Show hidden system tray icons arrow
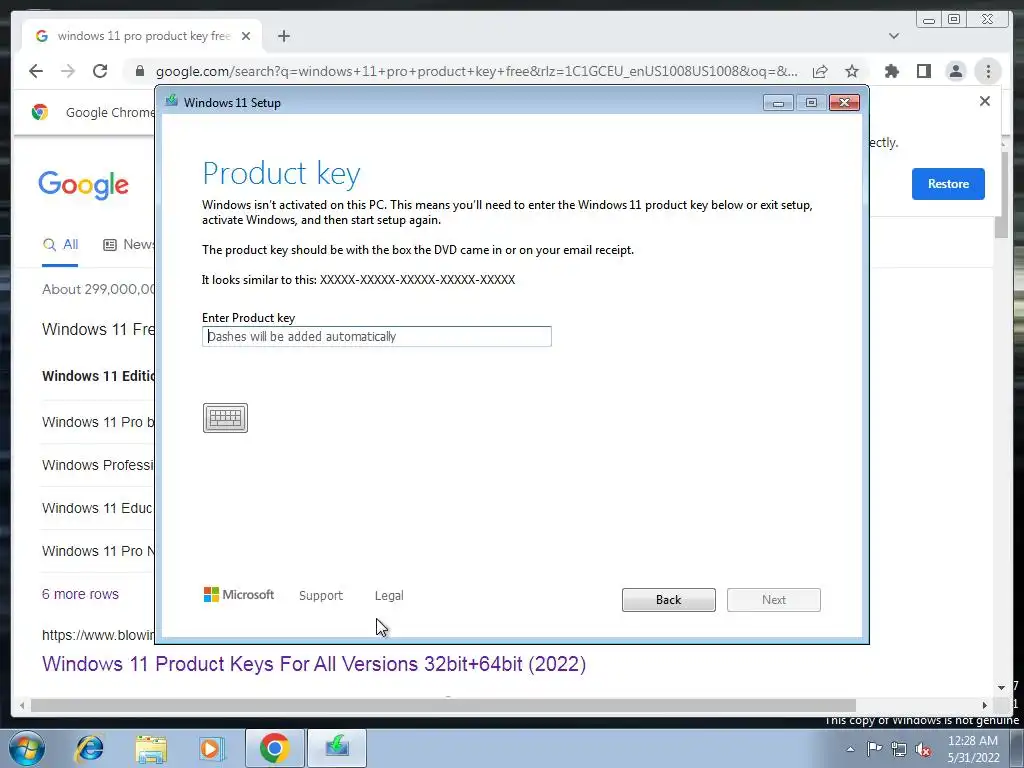Viewport: 1024px width, 768px height. 850,749
